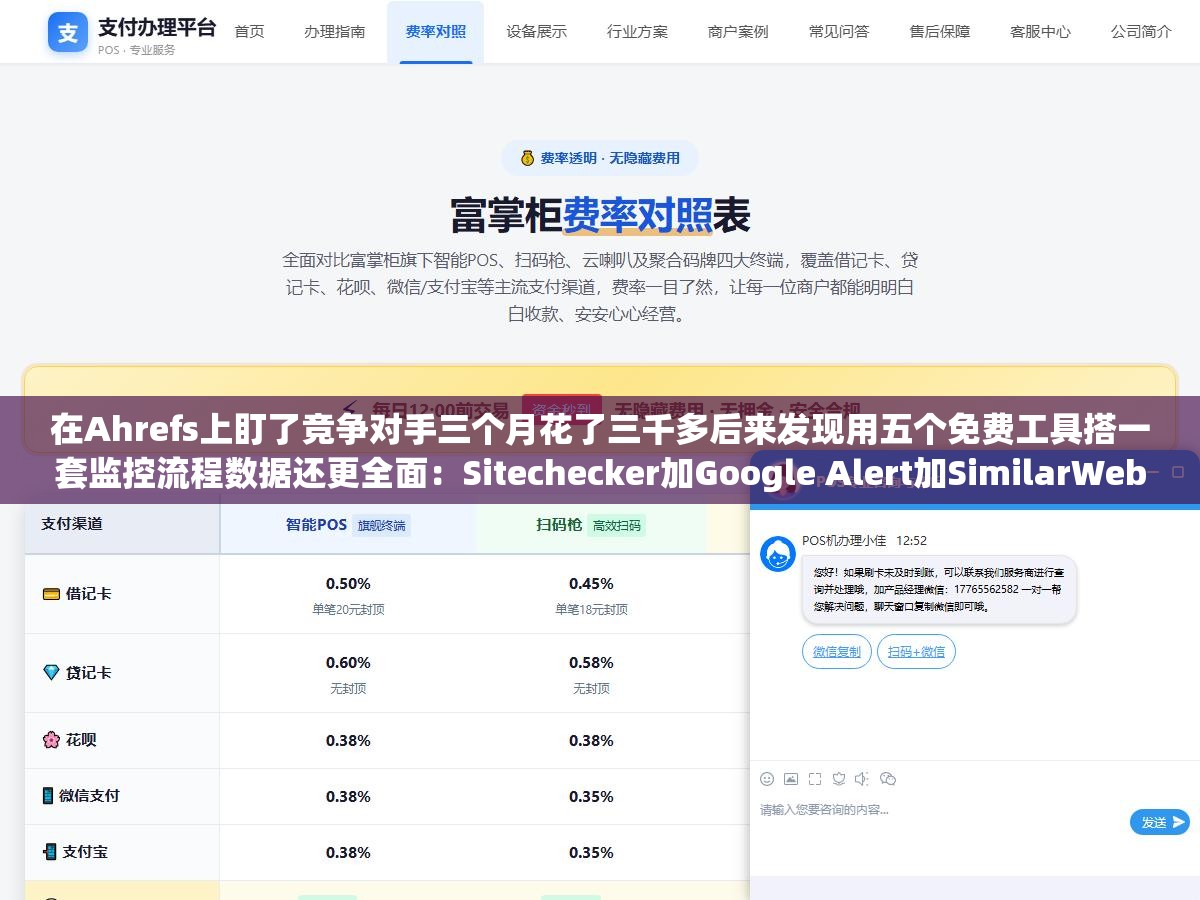Select the 费率对照 navigation tab
The height and width of the screenshot is (900, 1200).
(436, 31)
